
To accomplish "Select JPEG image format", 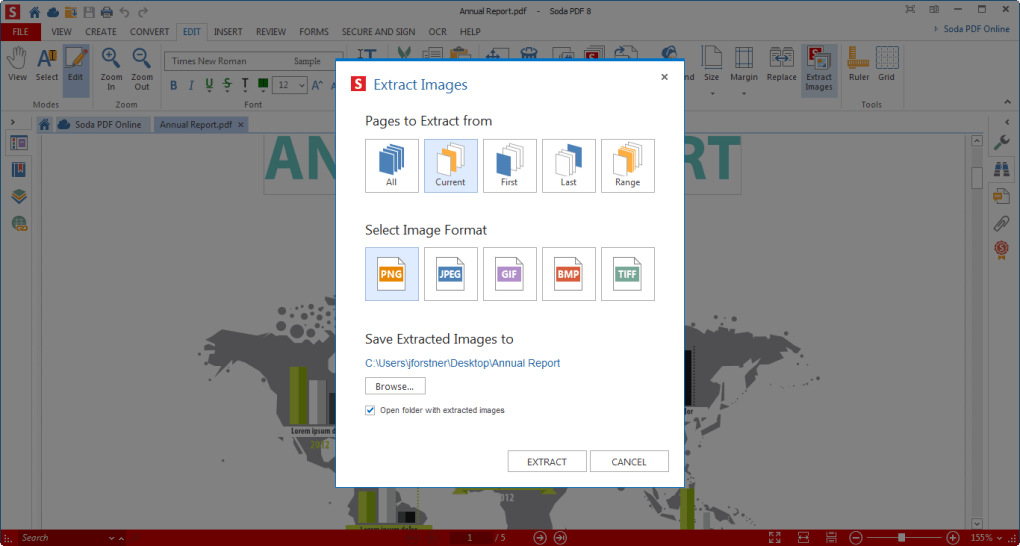I will [x=450, y=274].
